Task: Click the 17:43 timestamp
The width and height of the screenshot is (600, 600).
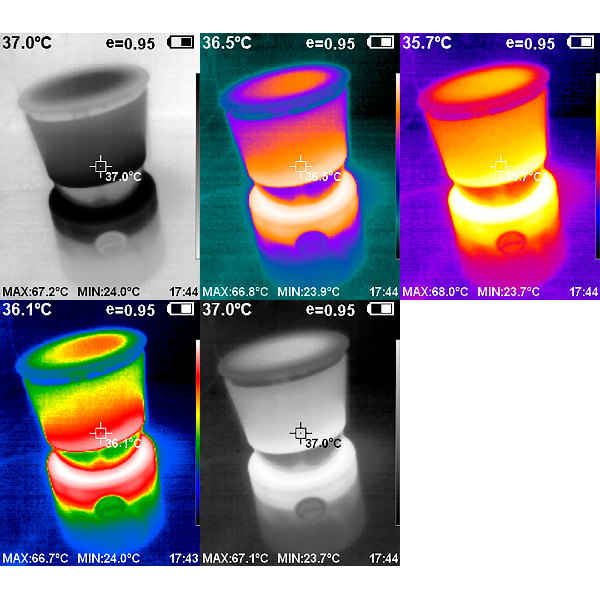Action: [184, 558]
